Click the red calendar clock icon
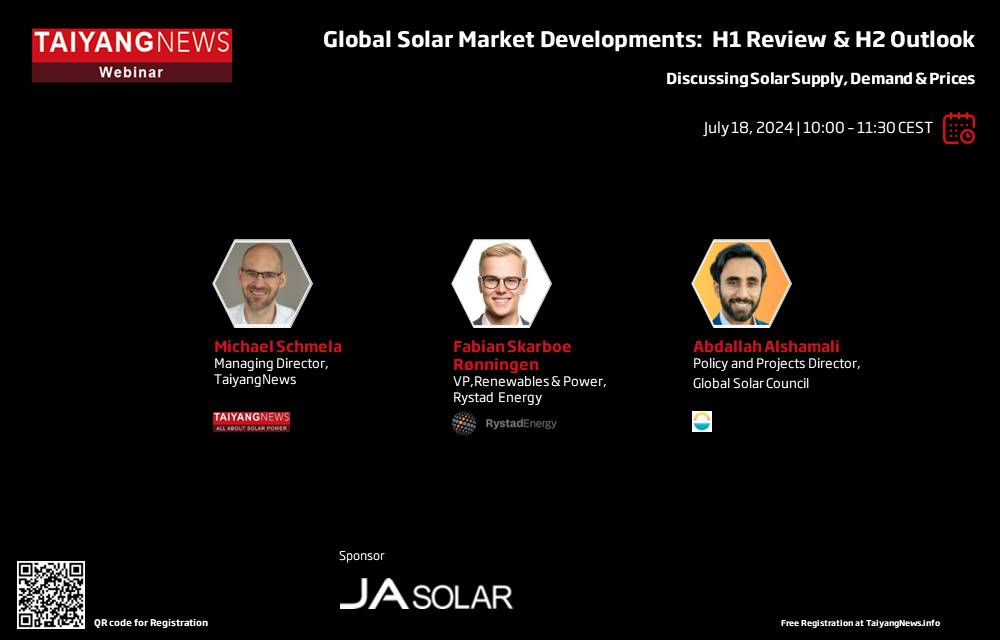 point(959,128)
